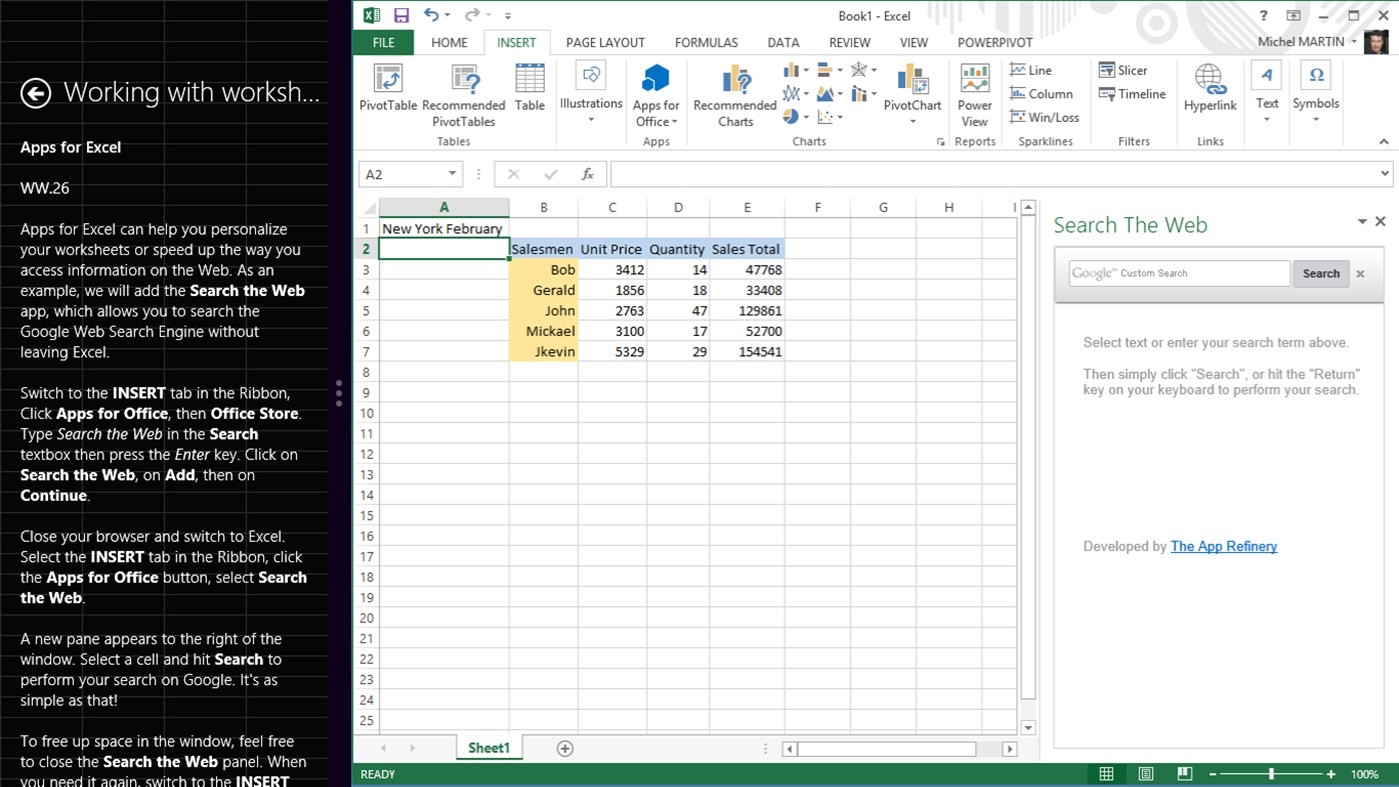The width and height of the screenshot is (1399, 787).
Task: Switch to Page Layout view
Action: tap(1145, 773)
